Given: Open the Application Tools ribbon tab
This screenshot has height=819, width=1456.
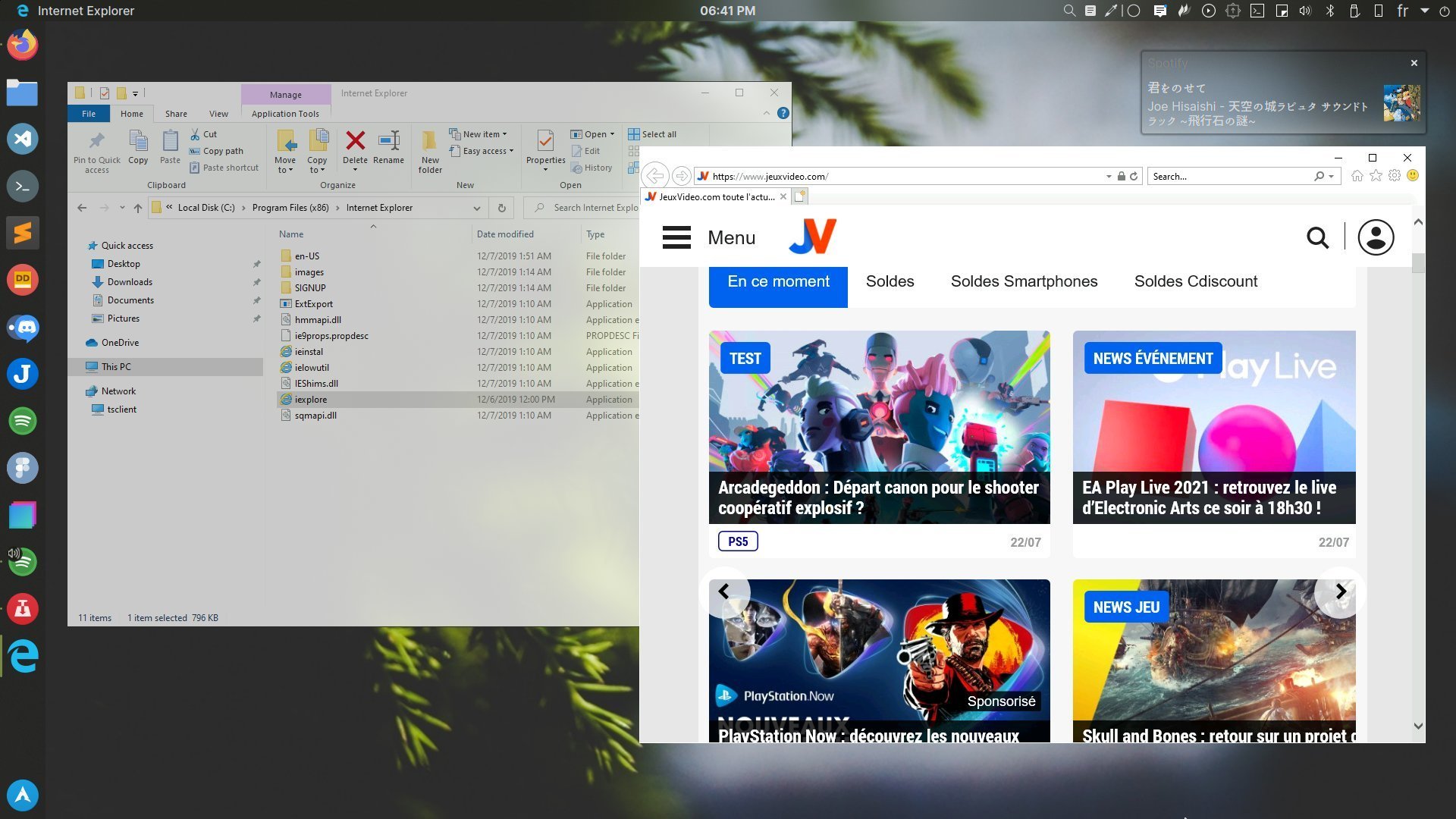Looking at the screenshot, I should 285,114.
